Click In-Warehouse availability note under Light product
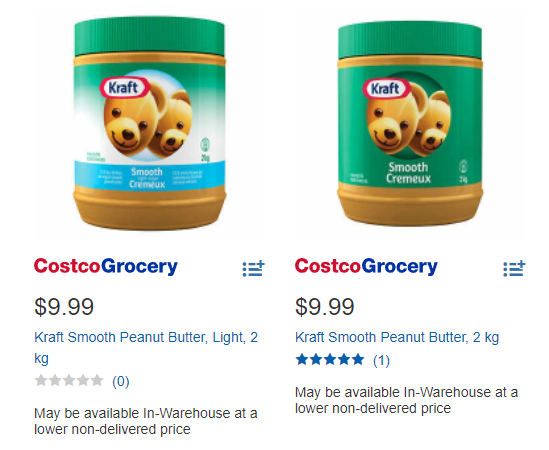Screen dimensions: 549x450 [x=146, y=421]
